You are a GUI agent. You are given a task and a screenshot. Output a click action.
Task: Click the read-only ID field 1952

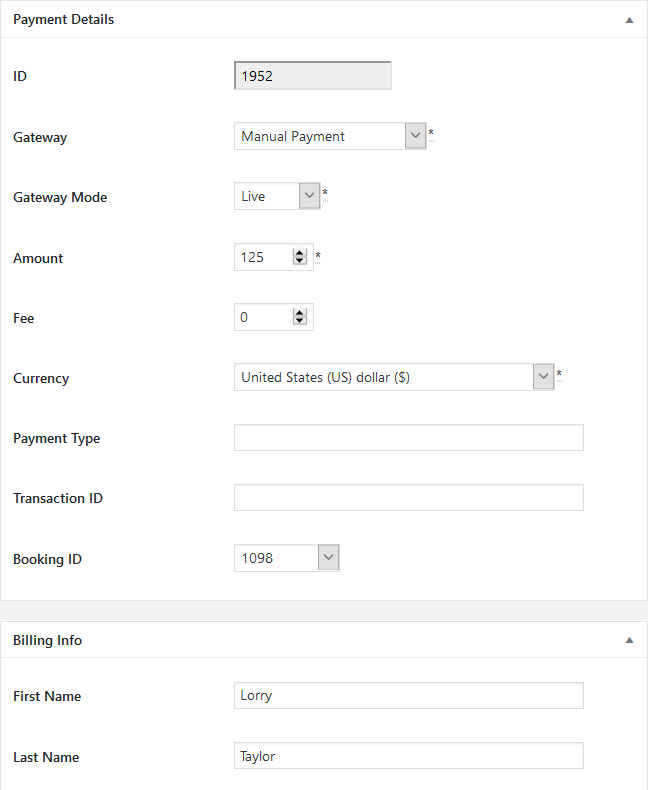pyautogui.click(x=312, y=76)
